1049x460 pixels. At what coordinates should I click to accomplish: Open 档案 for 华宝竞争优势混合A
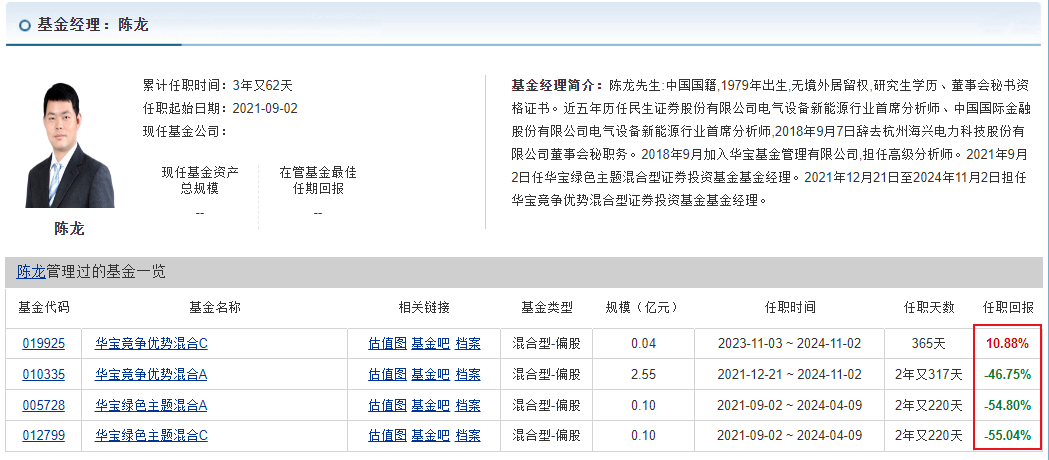(467, 374)
